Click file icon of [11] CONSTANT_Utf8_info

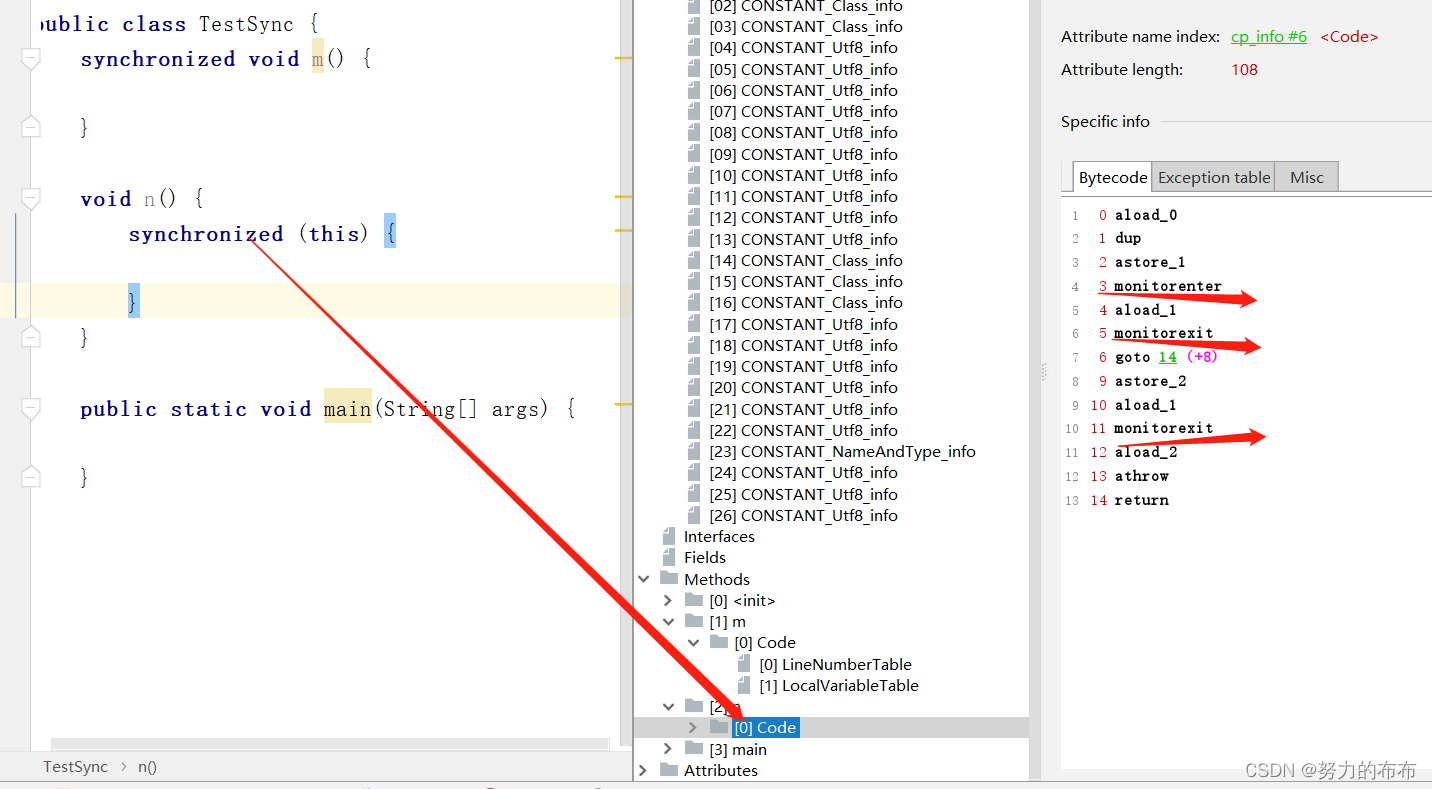[x=694, y=196]
